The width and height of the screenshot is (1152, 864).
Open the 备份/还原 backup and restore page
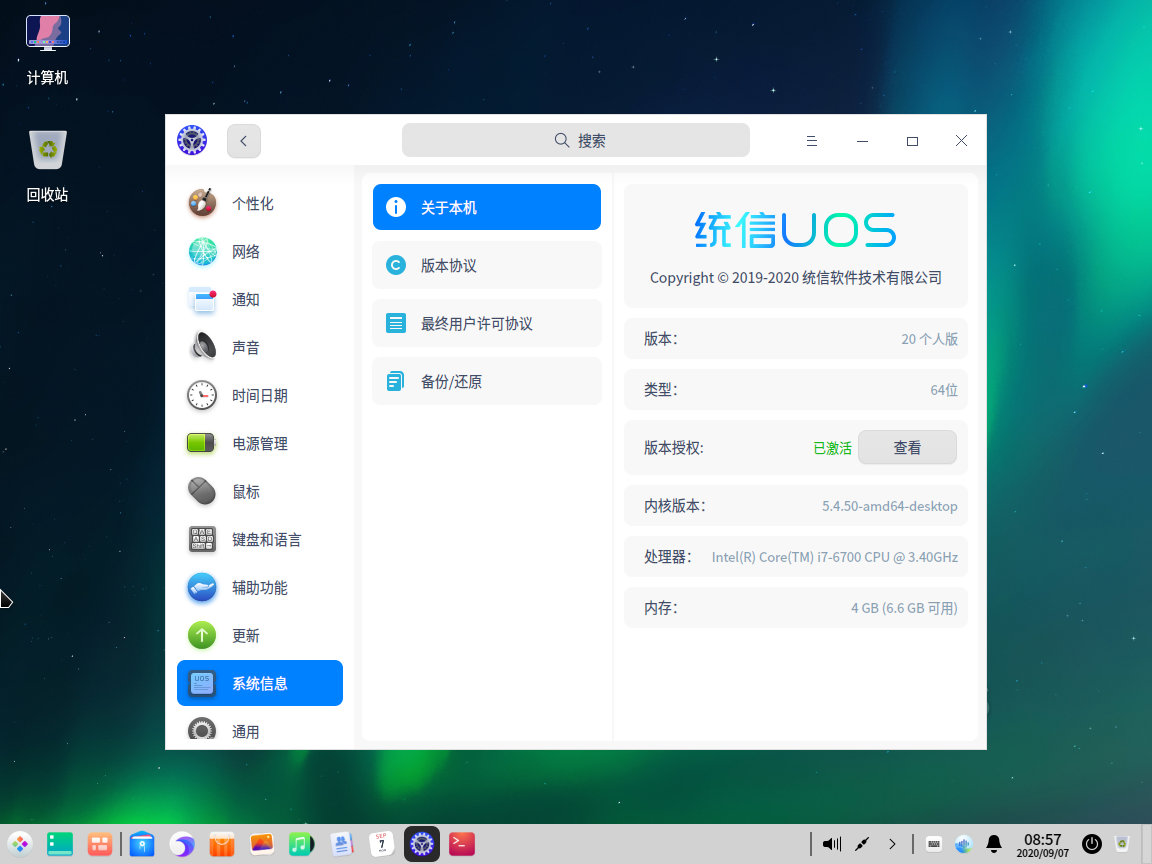coord(486,381)
